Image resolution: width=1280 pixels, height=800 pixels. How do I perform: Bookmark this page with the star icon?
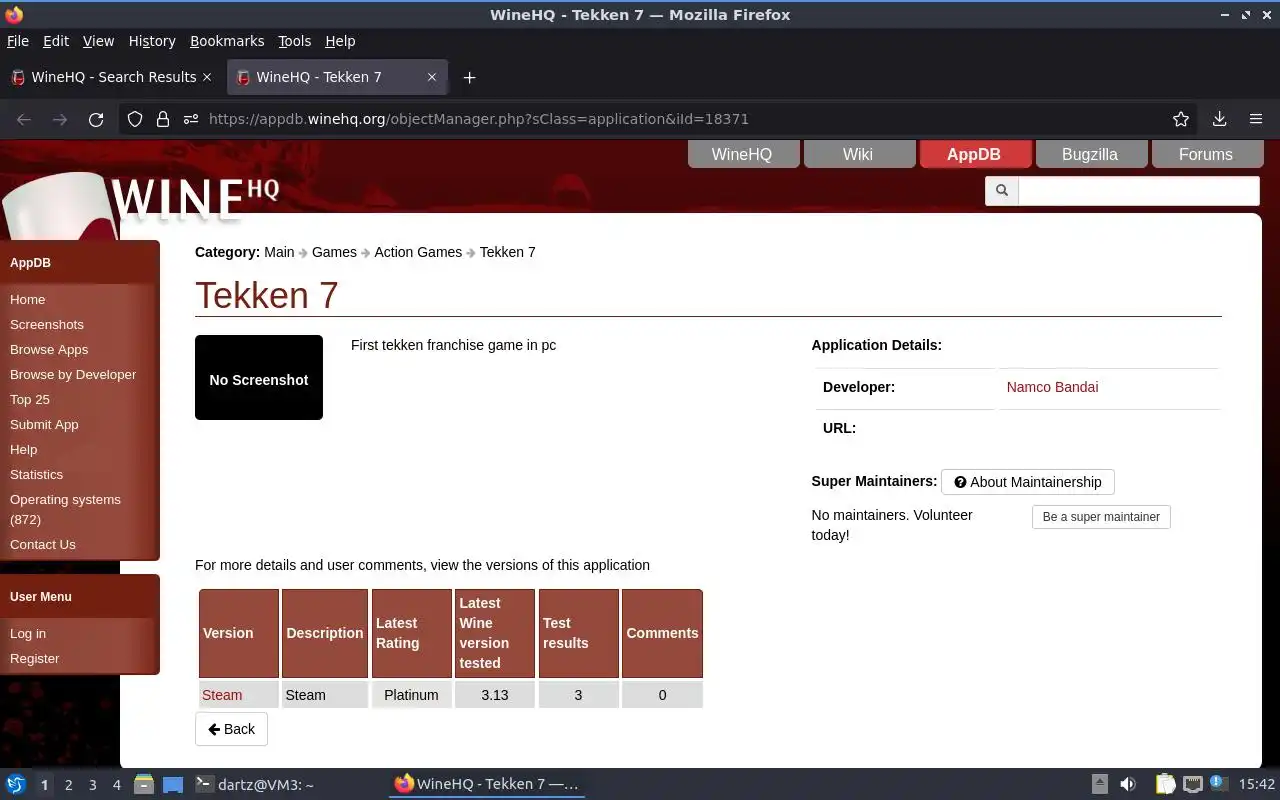[1181, 119]
